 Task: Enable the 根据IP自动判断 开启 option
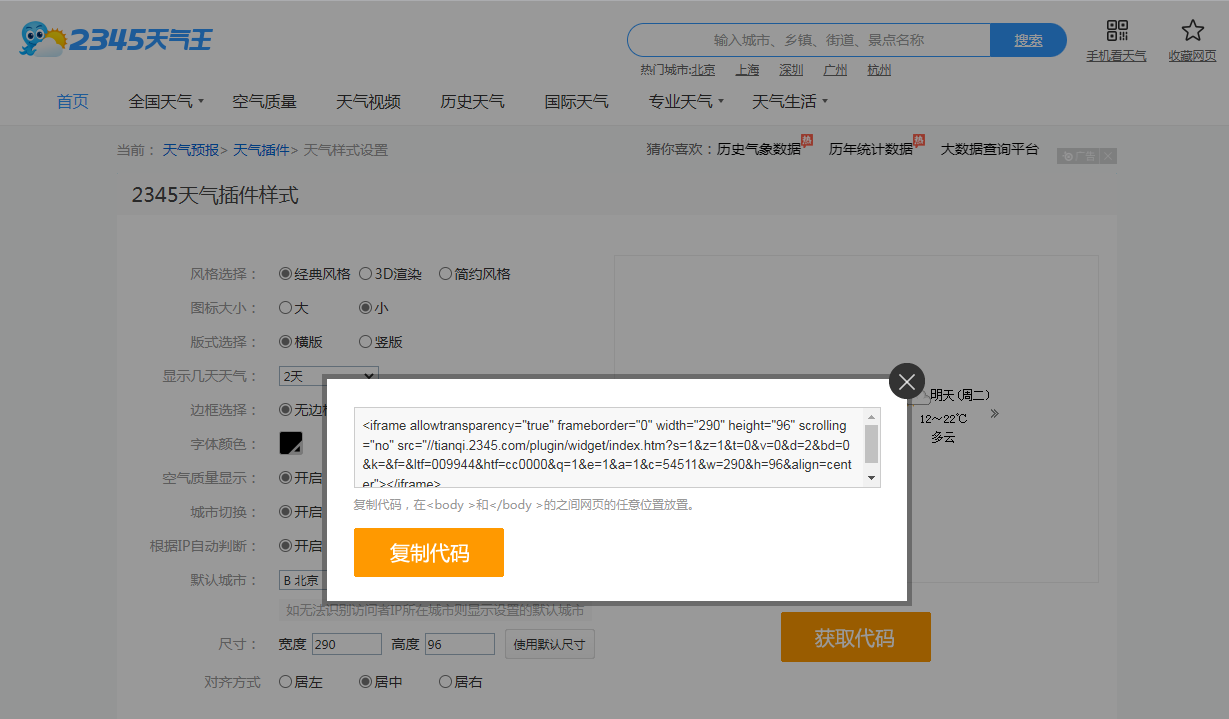click(x=285, y=546)
